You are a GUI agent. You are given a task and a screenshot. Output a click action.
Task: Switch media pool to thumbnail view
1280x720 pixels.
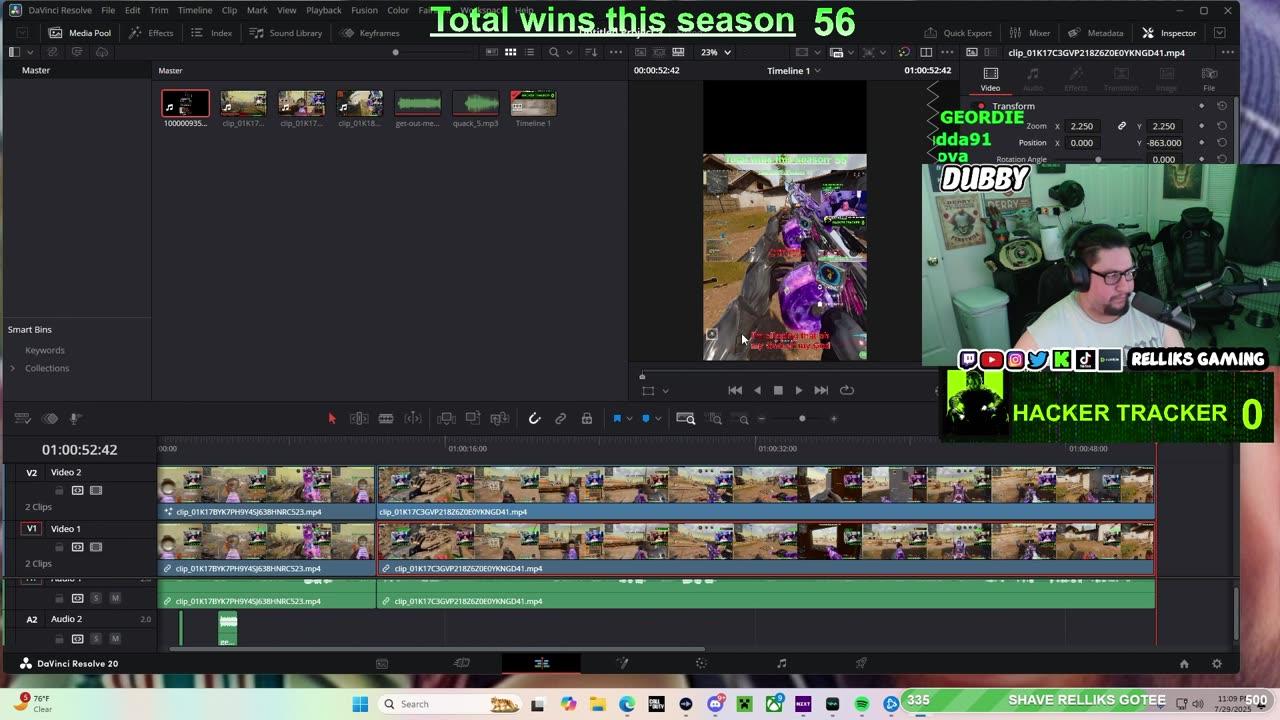510,52
